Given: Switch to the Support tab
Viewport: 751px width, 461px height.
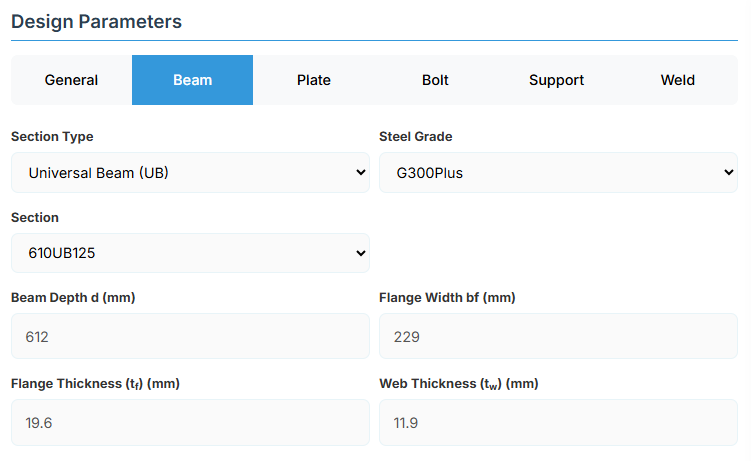Looking at the screenshot, I should click(x=556, y=80).
